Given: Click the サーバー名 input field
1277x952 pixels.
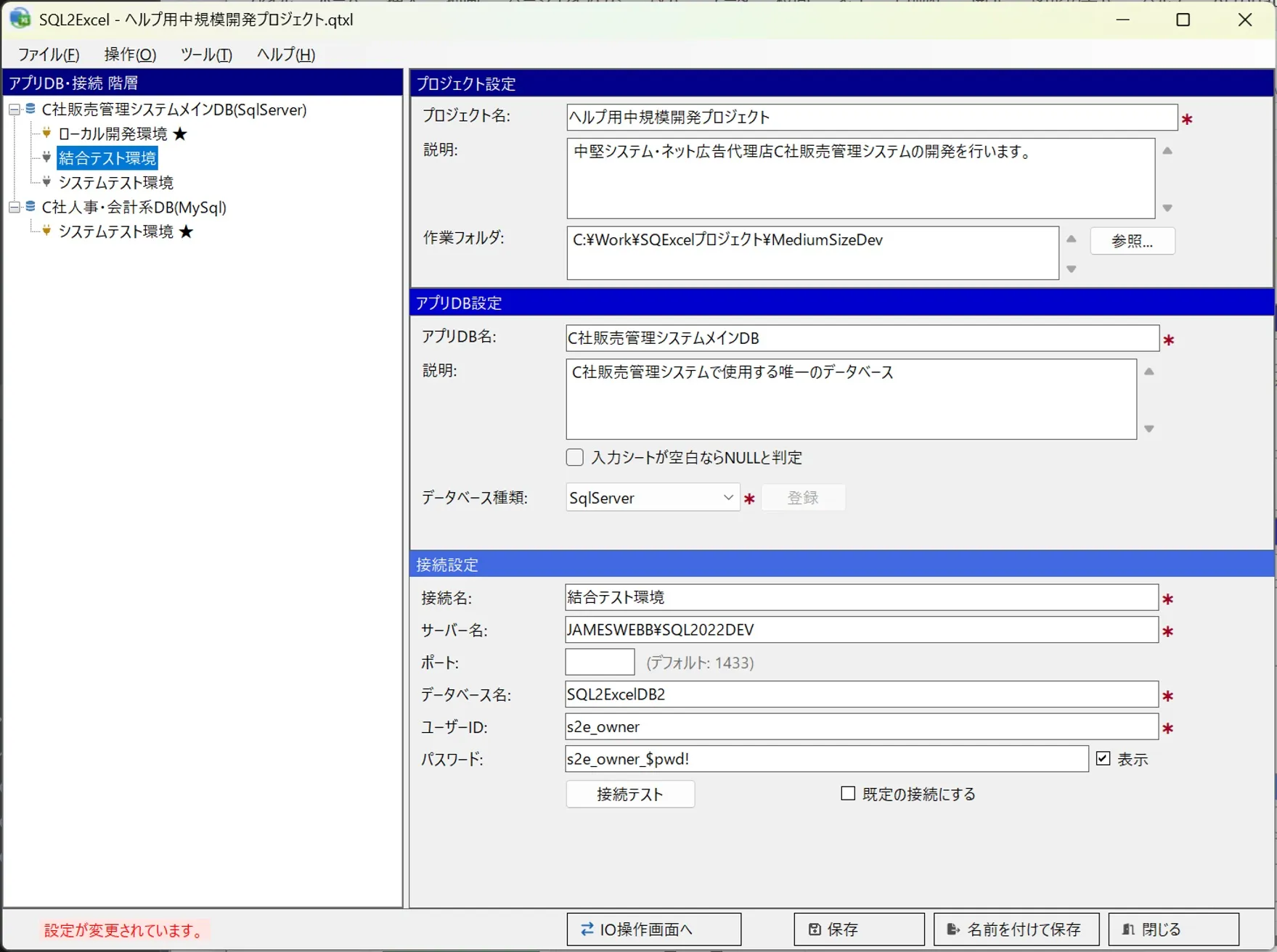Looking at the screenshot, I should (x=862, y=629).
